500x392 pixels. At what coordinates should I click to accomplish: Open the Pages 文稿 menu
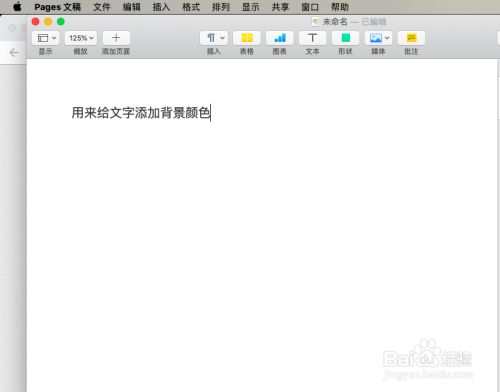click(58, 7)
